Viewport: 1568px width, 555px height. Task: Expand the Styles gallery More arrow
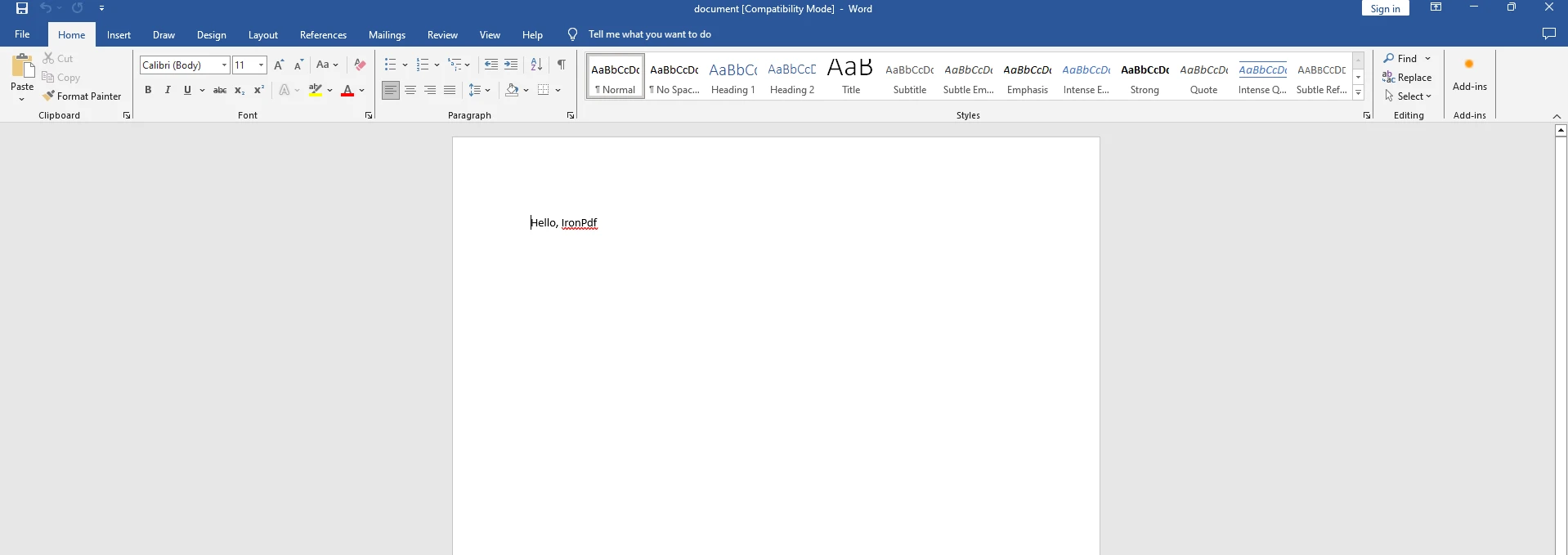(x=1358, y=93)
